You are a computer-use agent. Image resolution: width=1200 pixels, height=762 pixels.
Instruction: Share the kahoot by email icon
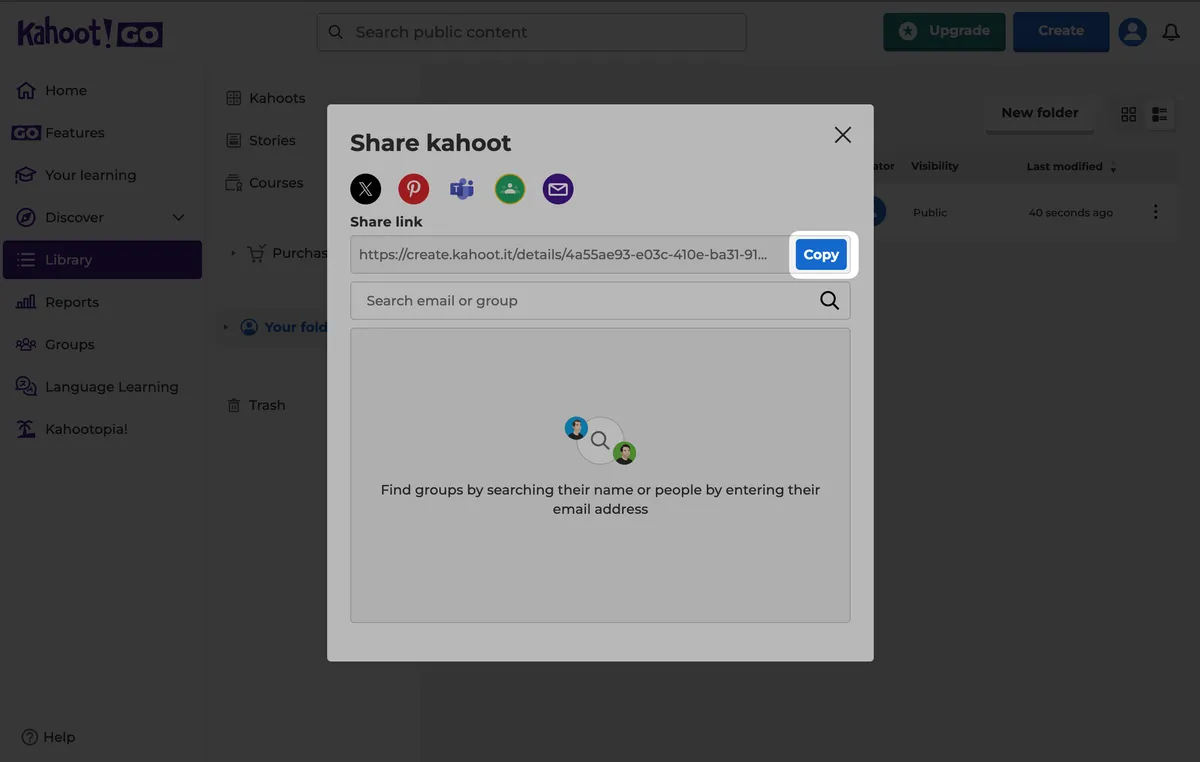click(558, 189)
